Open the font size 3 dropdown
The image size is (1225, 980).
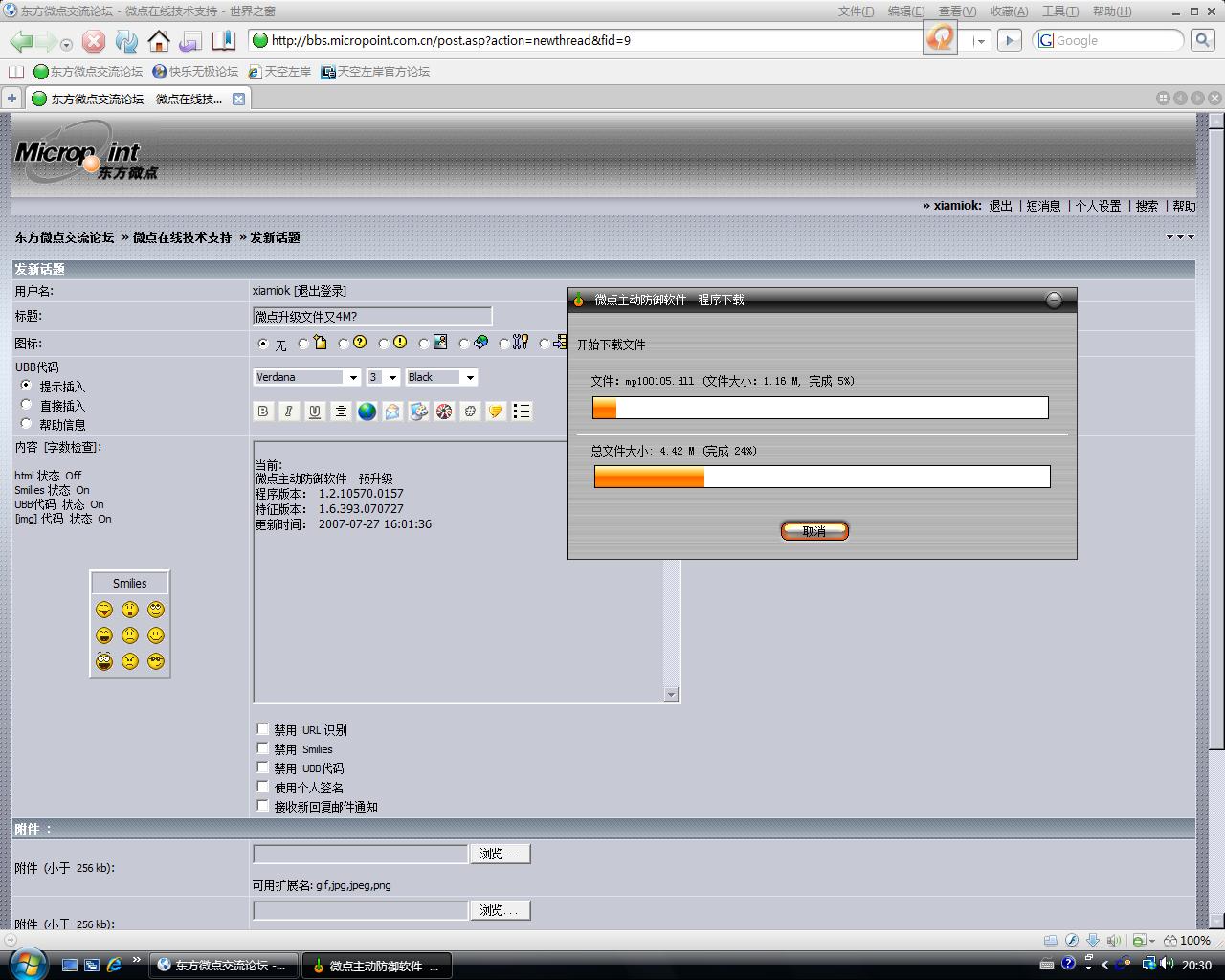(384, 377)
